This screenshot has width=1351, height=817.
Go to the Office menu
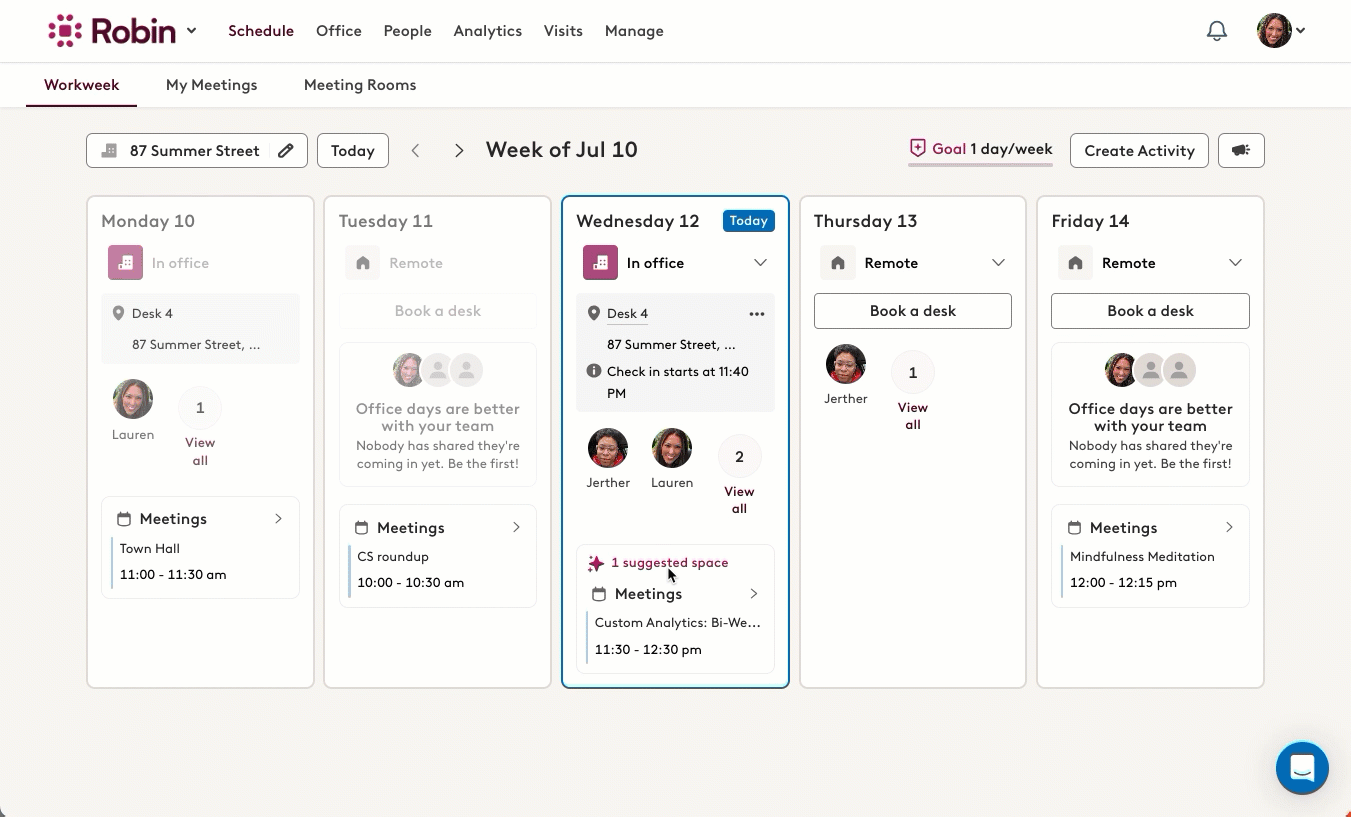pos(339,31)
